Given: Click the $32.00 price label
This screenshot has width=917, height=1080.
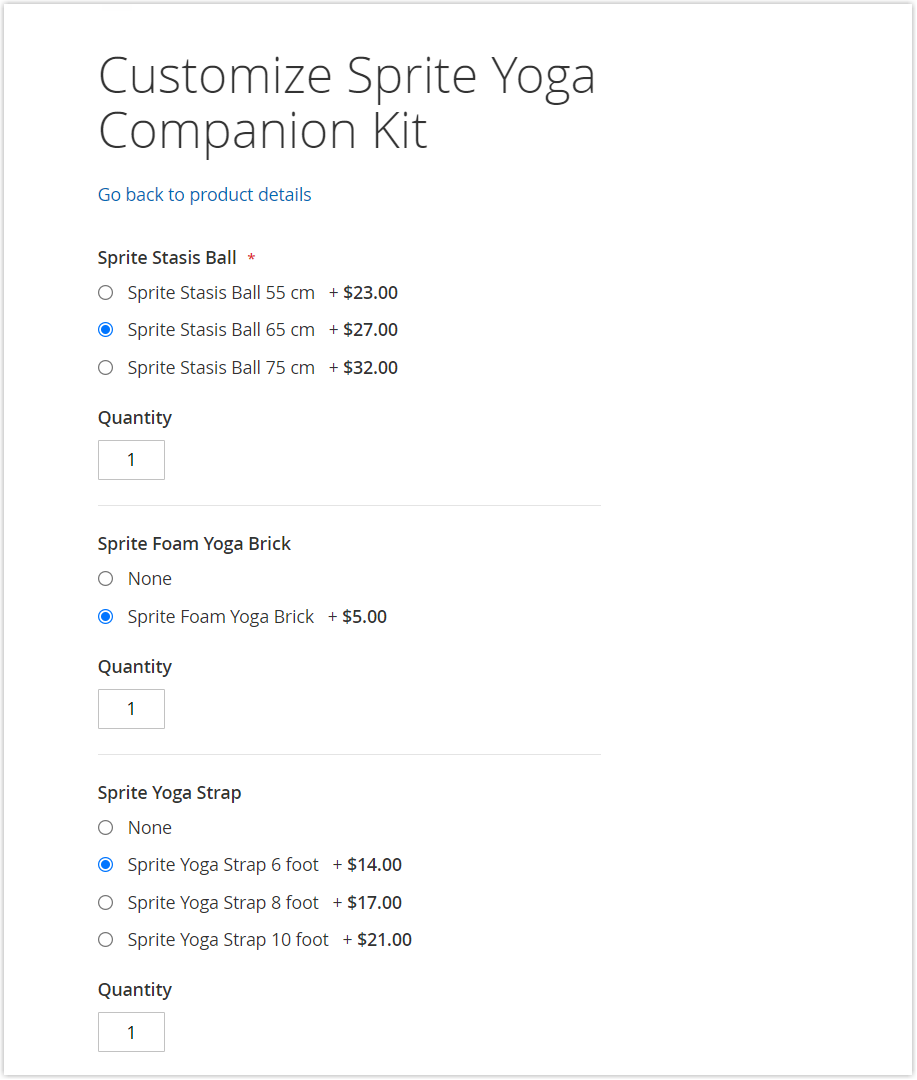Looking at the screenshot, I should [x=370, y=367].
